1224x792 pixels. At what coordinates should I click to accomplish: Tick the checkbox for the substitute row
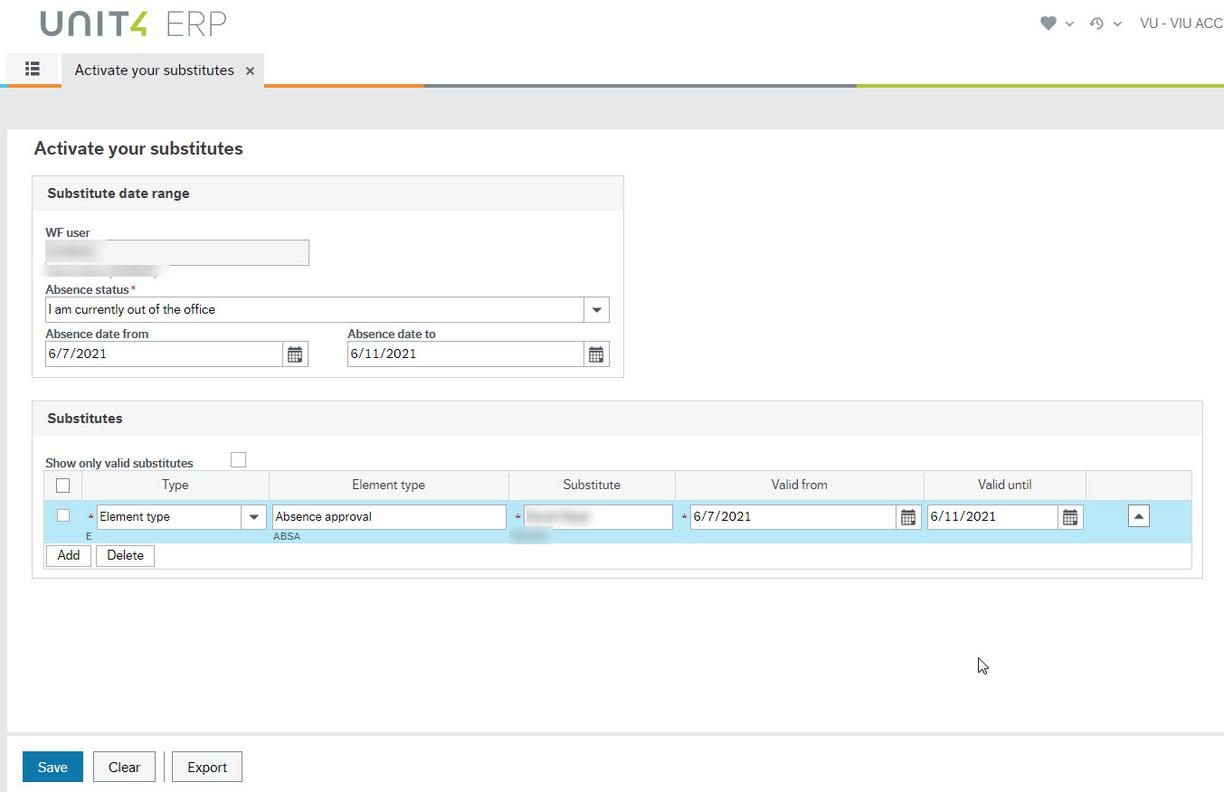point(63,516)
